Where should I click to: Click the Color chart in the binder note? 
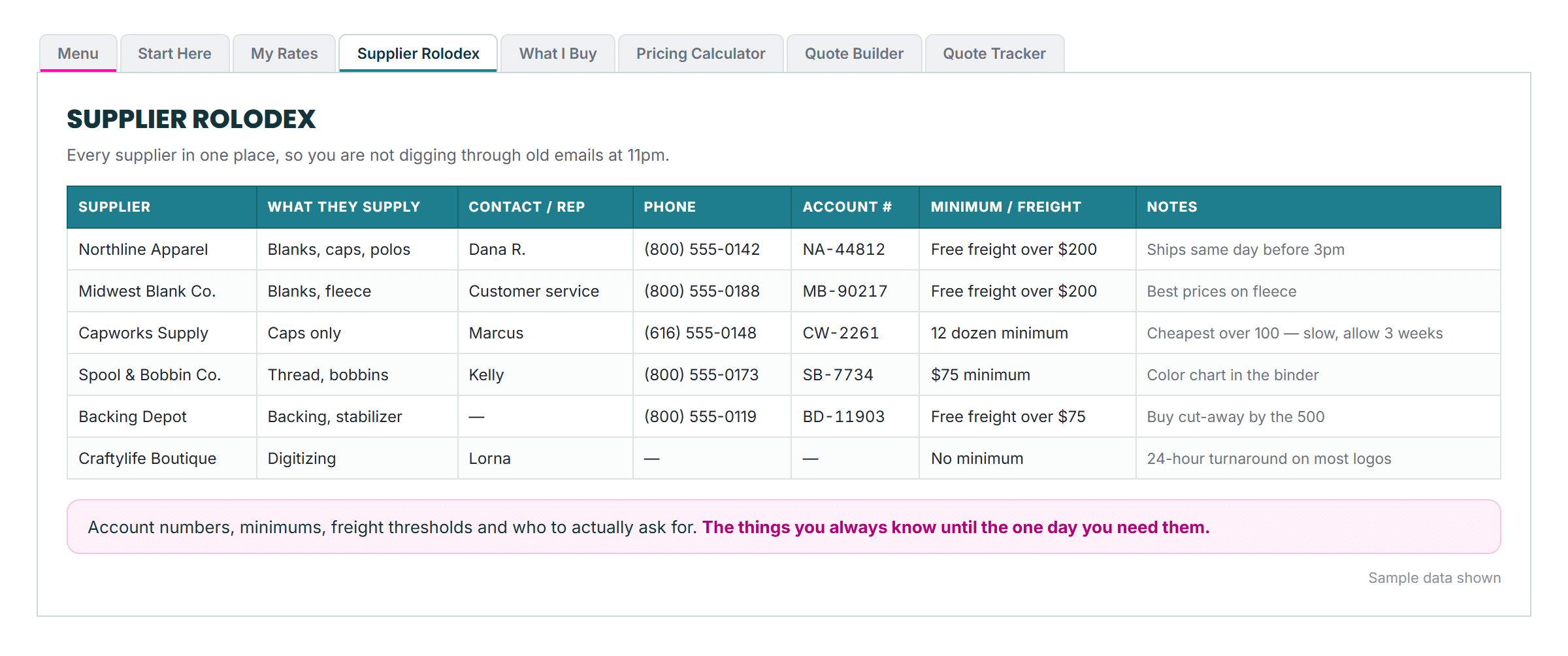tap(1318, 375)
